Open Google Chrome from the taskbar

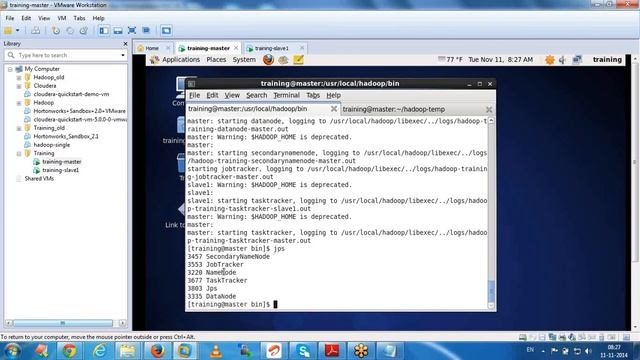click(69, 351)
